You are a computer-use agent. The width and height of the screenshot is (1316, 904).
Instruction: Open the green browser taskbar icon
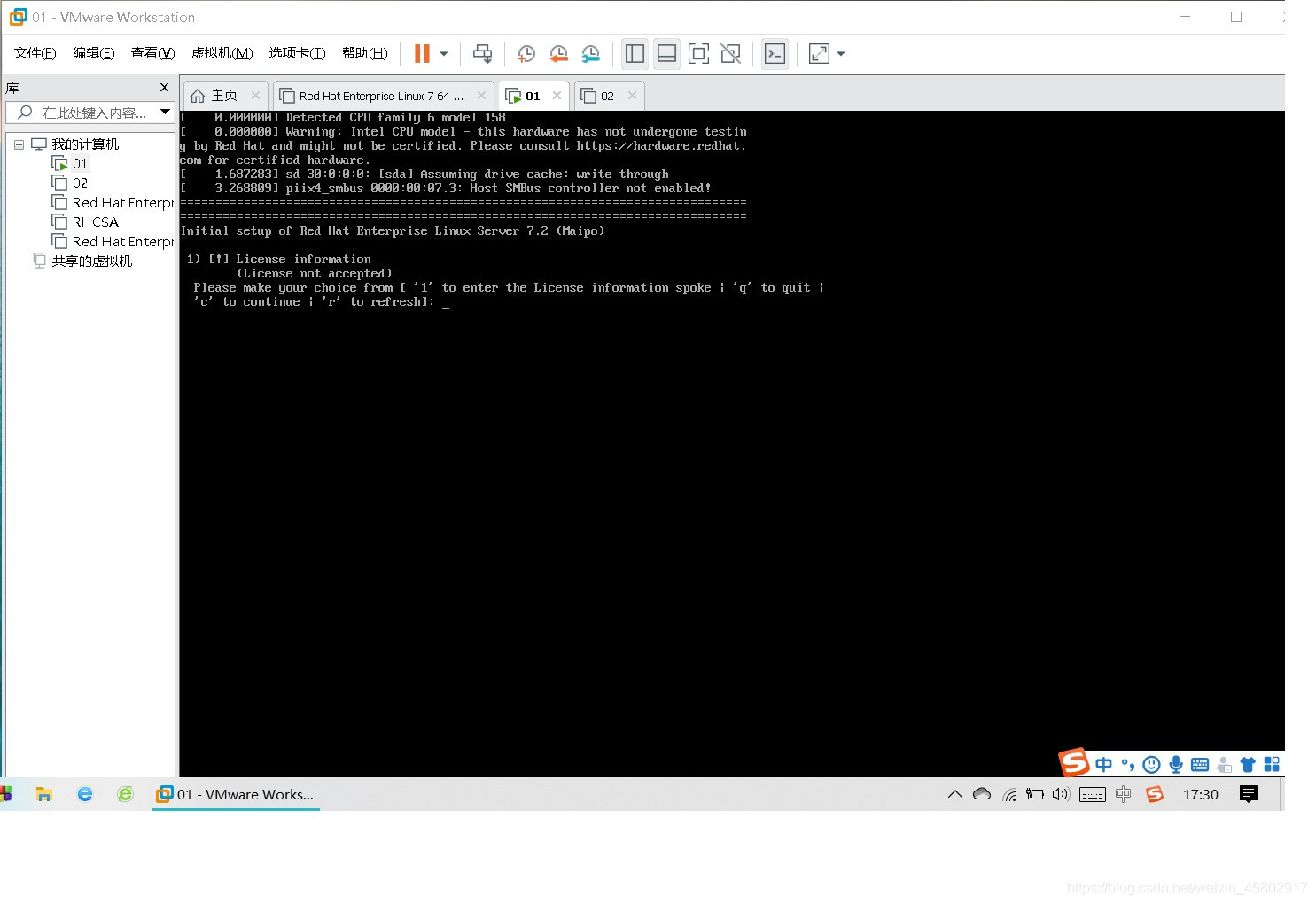tap(125, 794)
